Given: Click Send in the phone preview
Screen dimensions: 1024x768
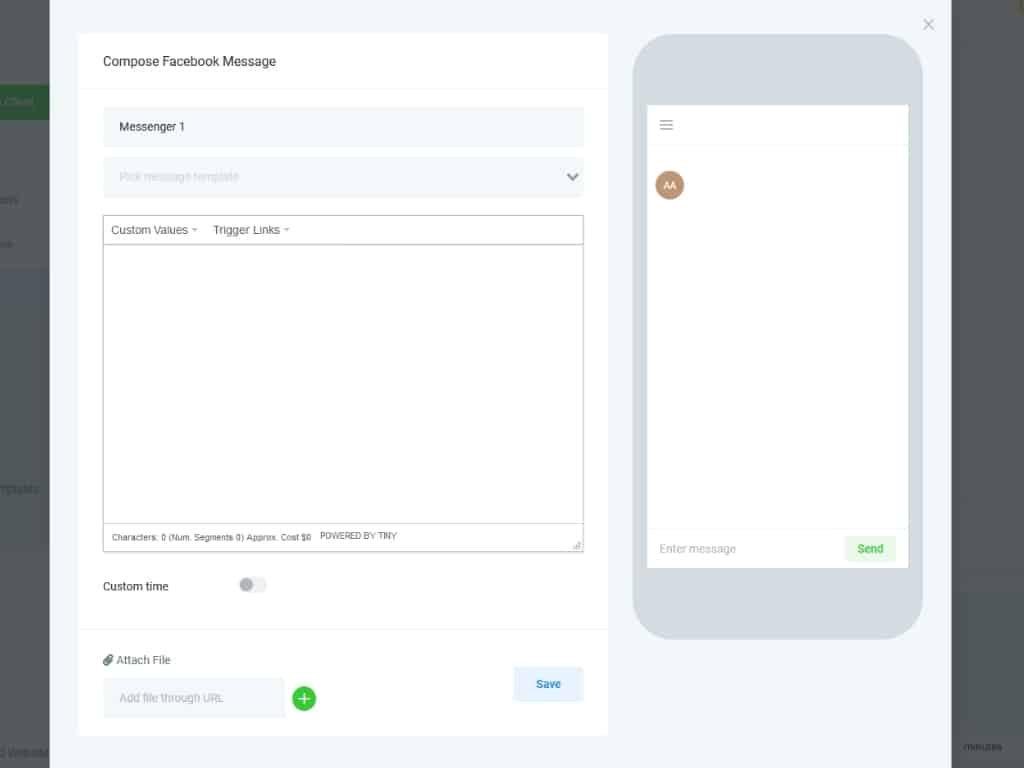Looking at the screenshot, I should 870,549.
